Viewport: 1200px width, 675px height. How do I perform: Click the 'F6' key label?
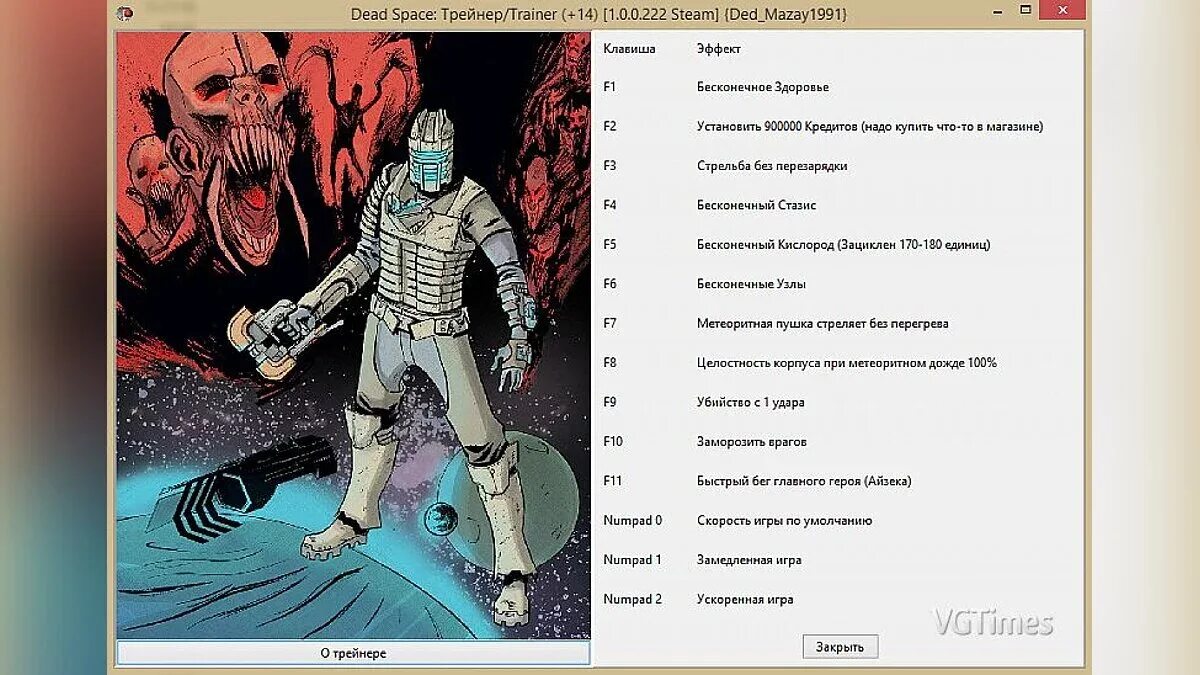(610, 284)
